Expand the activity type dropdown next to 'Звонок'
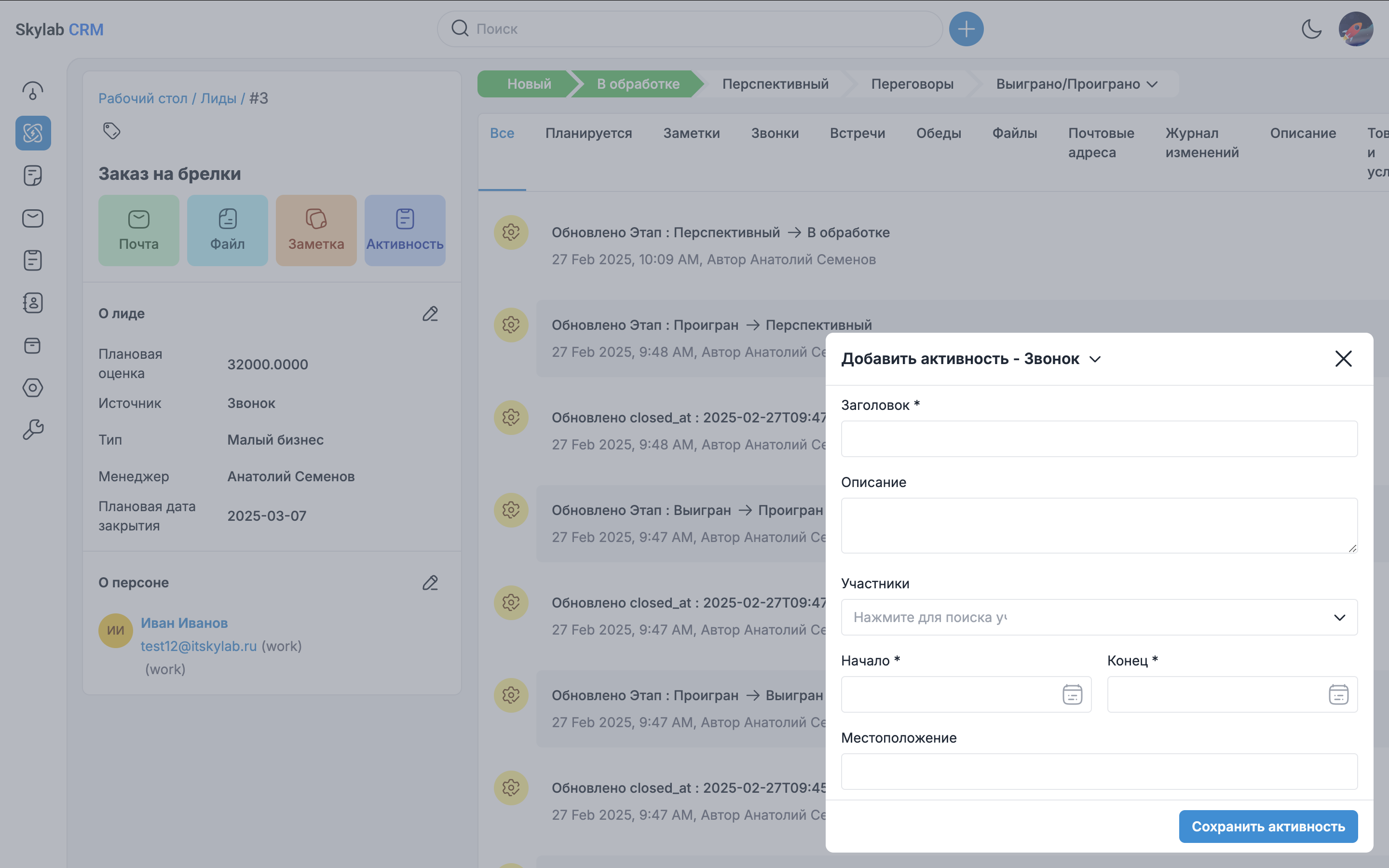This screenshot has width=1389, height=868. coord(1095,359)
